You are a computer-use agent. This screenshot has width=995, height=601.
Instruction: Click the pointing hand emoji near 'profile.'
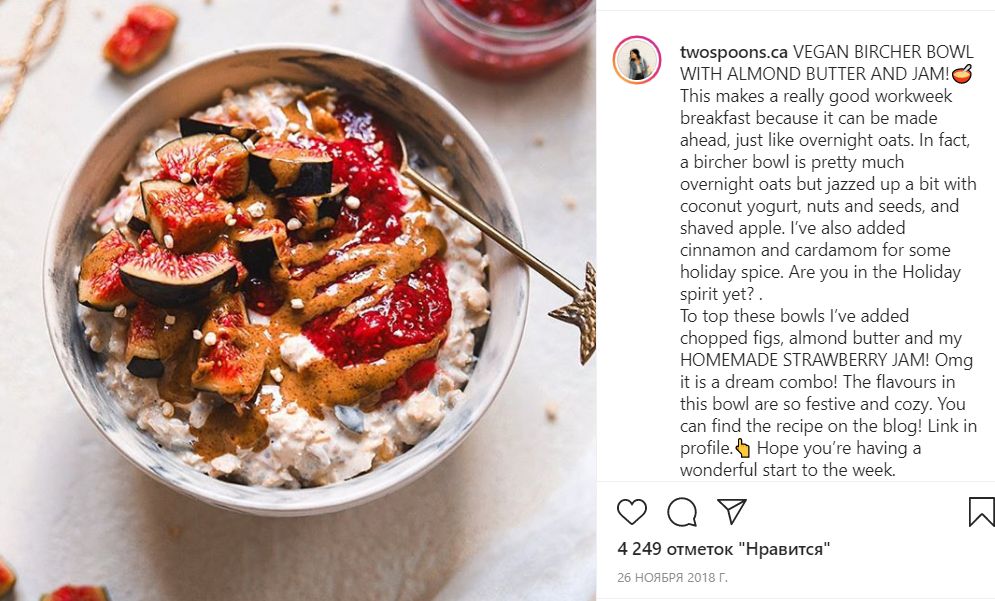(742, 449)
